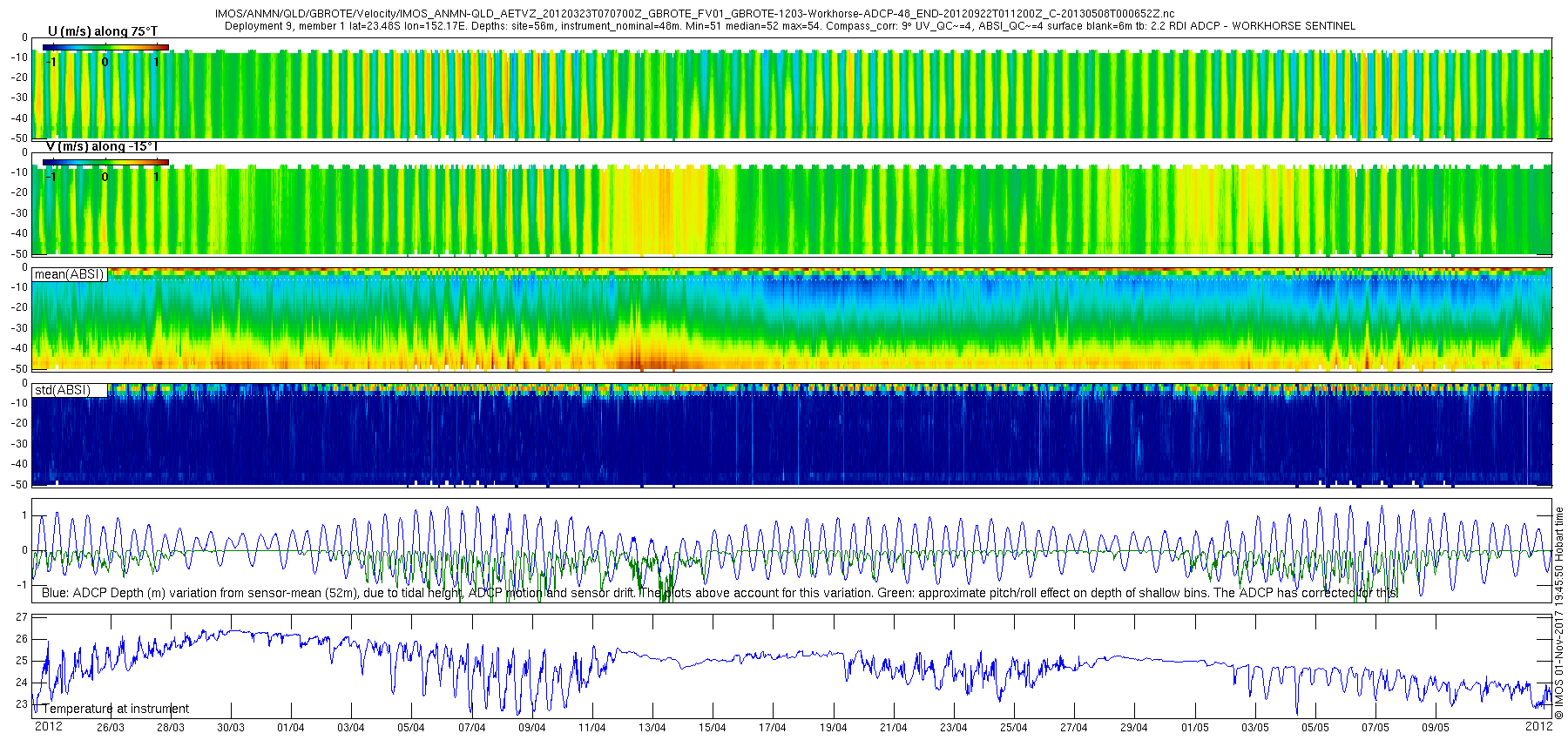1568x740 pixels.
Task: Pick the 09/05 date tick label
Action: [x=1436, y=728]
